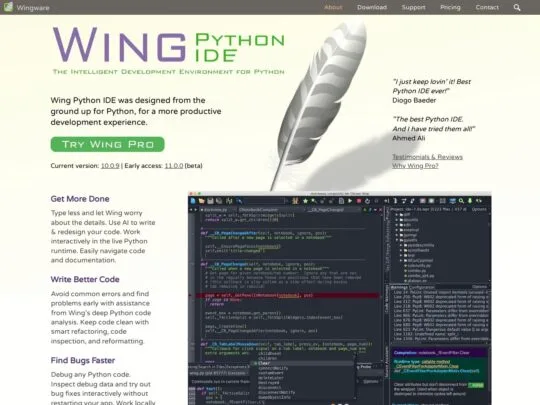Click the tagline The Intelligent Development Environment for Python
Screen dimensions: 540x405
(x=169, y=72)
